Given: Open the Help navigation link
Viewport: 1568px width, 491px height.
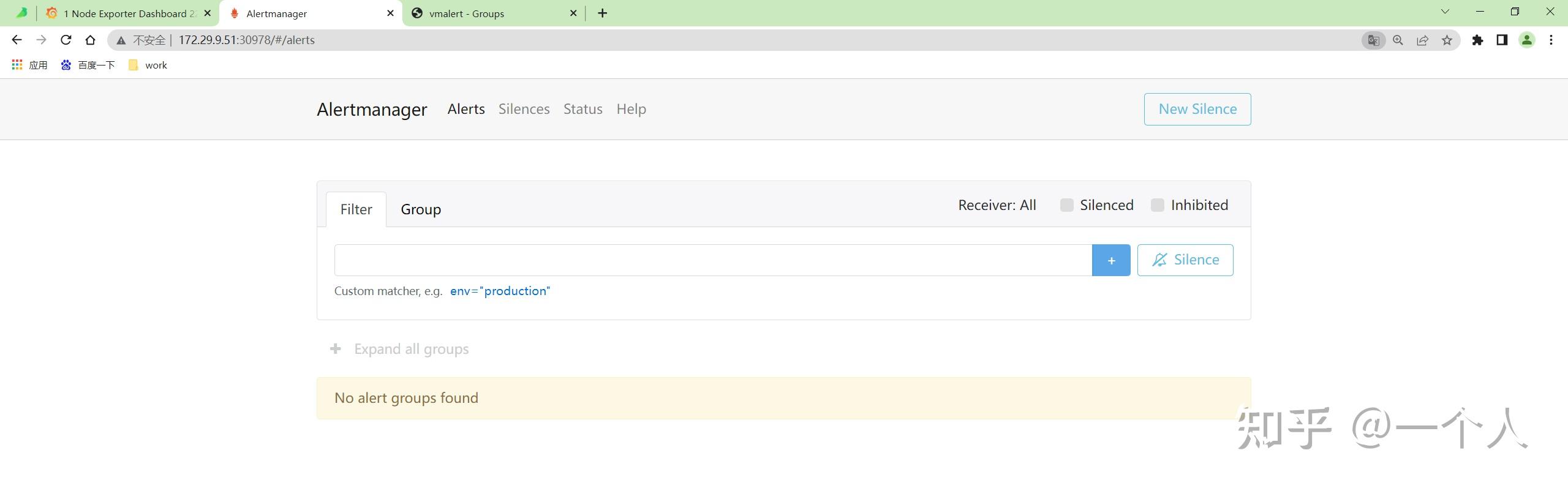Looking at the screenshot, I should pyautogui.click(x=631, y=109).
